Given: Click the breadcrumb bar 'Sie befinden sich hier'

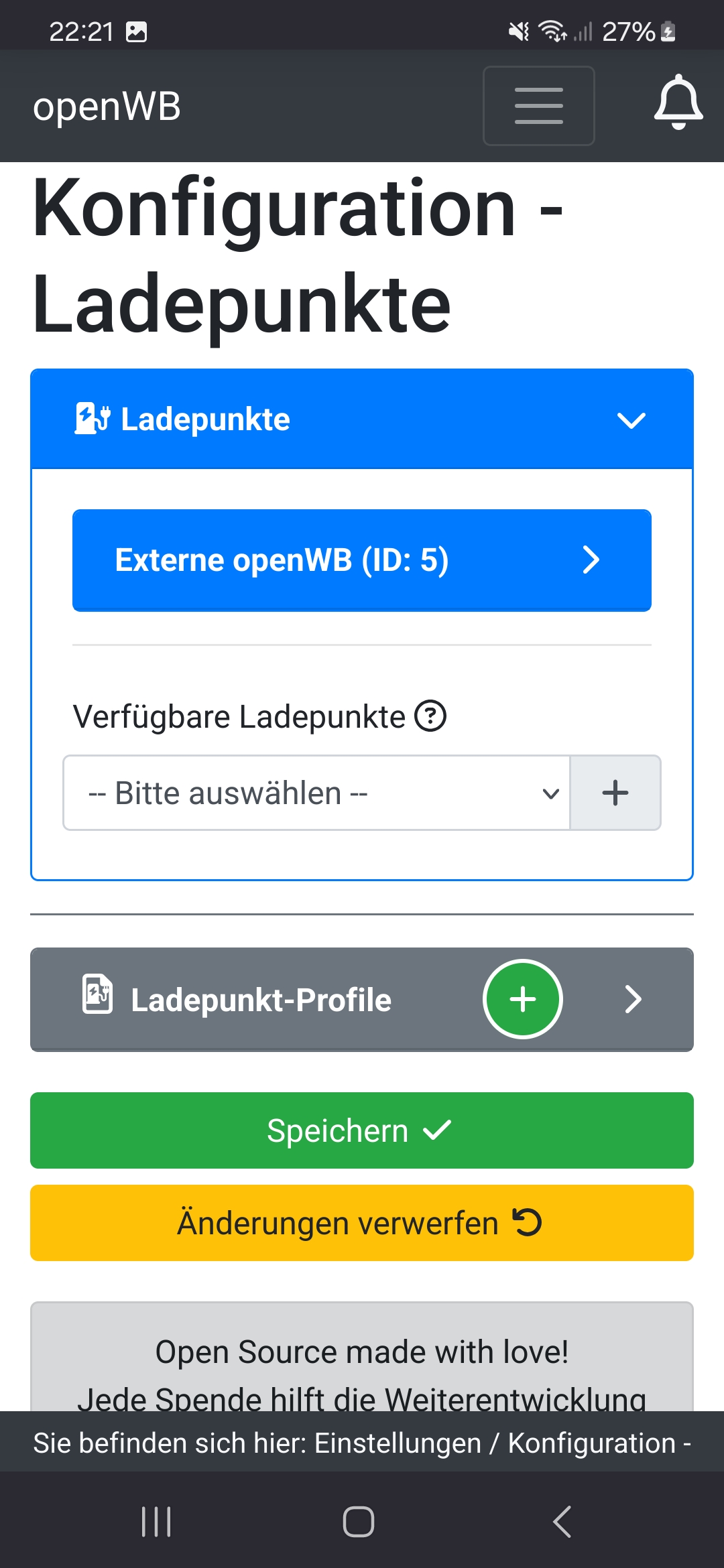Looking at the screenshot, I should pyautogui.click(x=362, y=1443).
